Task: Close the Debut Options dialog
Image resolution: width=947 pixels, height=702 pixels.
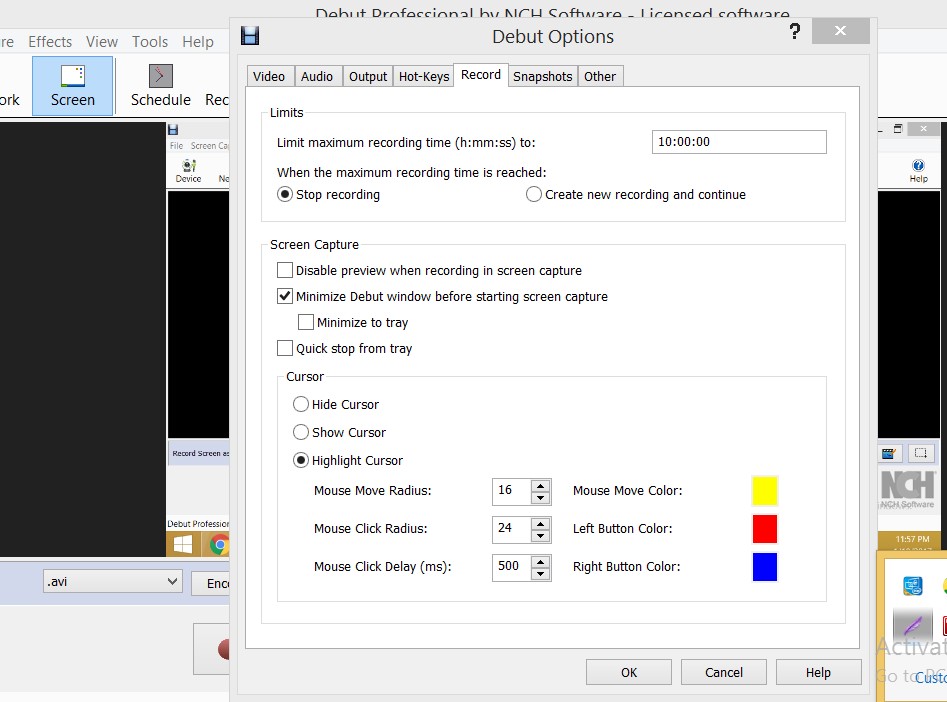Action: (840, 31)
